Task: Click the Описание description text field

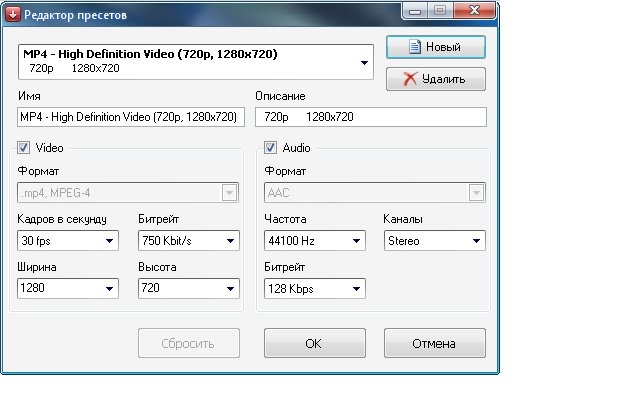Action: point(370,117)
